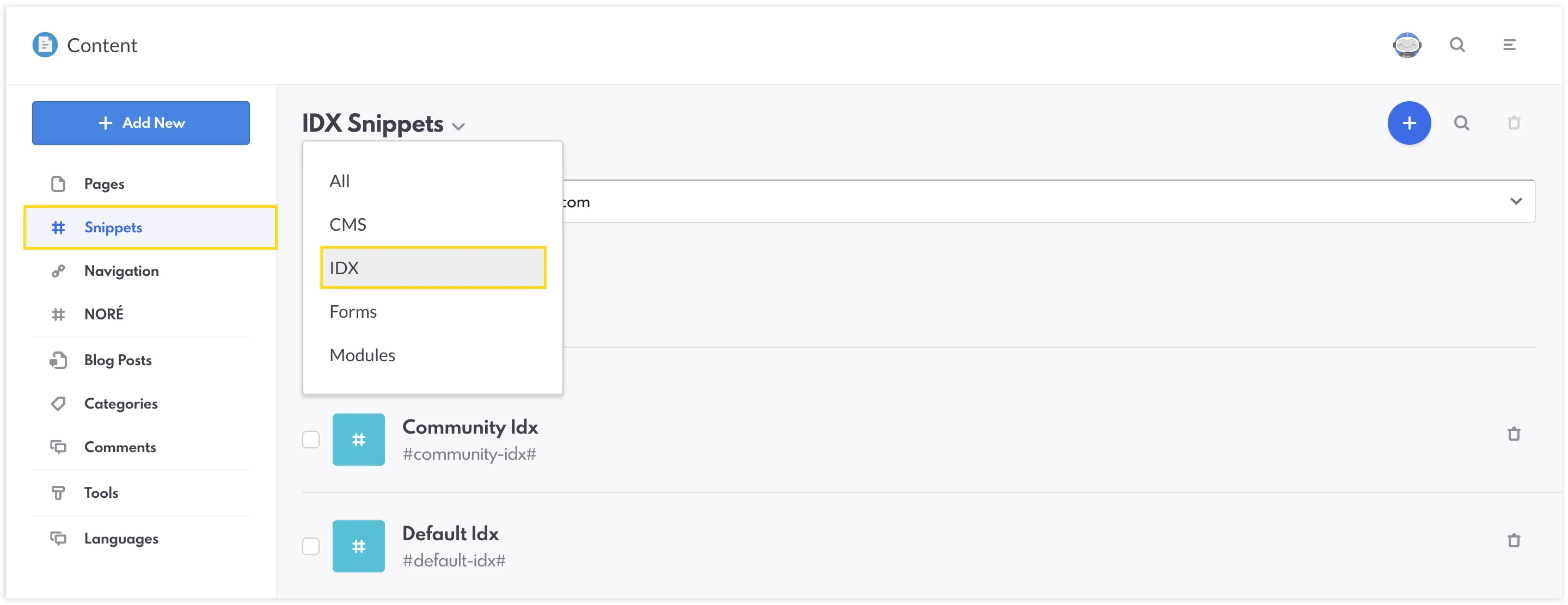Open the Community Idx snippet thumbnail
This screenshot has width=1568, height=605.
[358, 439]
